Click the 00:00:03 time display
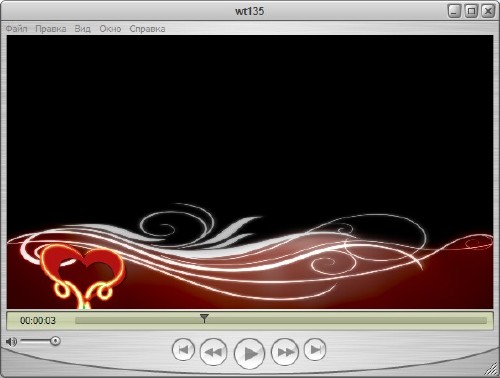Screen dimensions: 500x378 tap(38, 321)
